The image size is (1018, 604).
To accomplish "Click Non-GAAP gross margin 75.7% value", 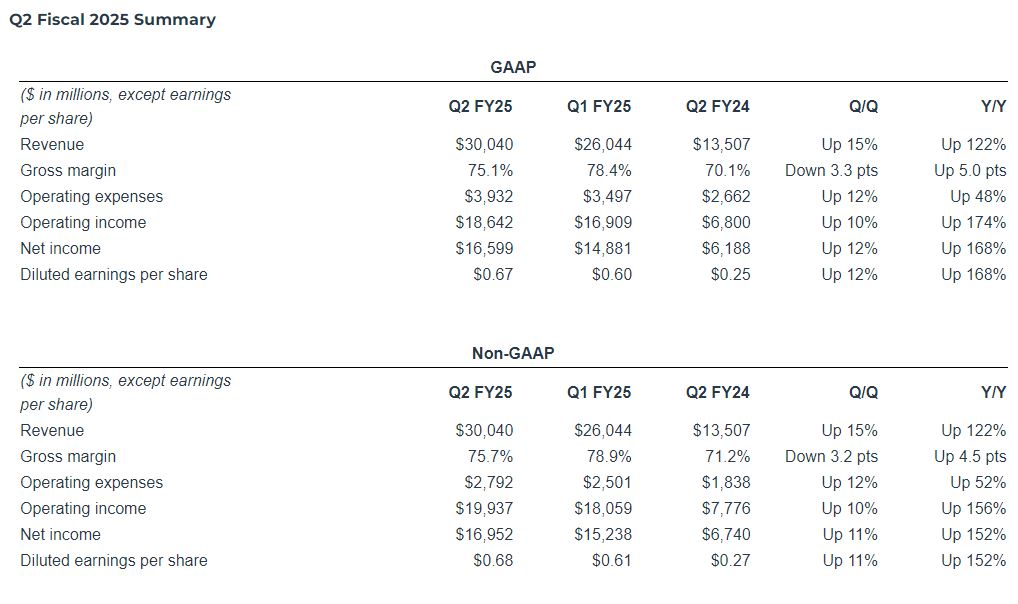I will (490, 456).
